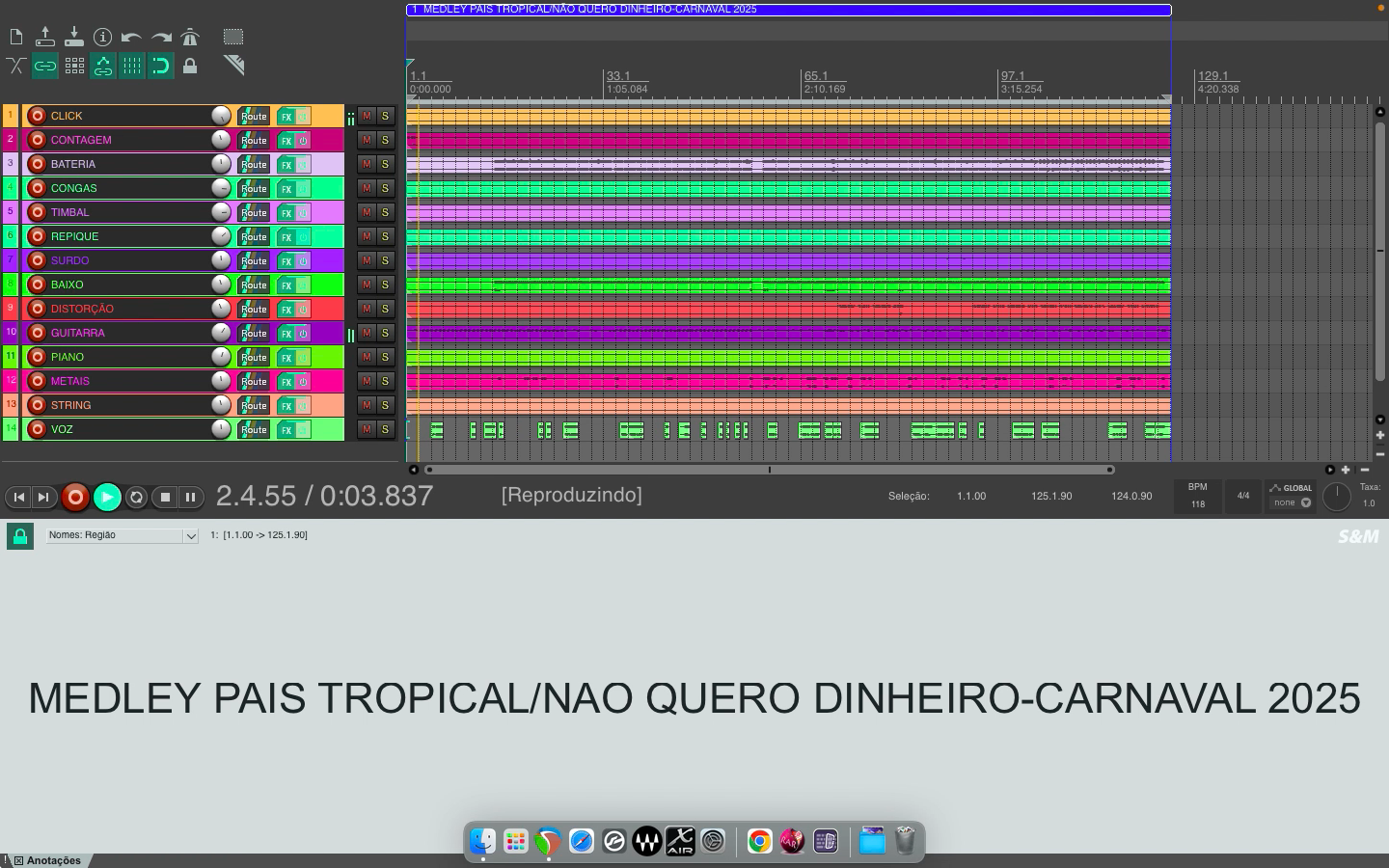
Task: Bypass the FX on the PIANO track
Action: (x=303, y=357)
